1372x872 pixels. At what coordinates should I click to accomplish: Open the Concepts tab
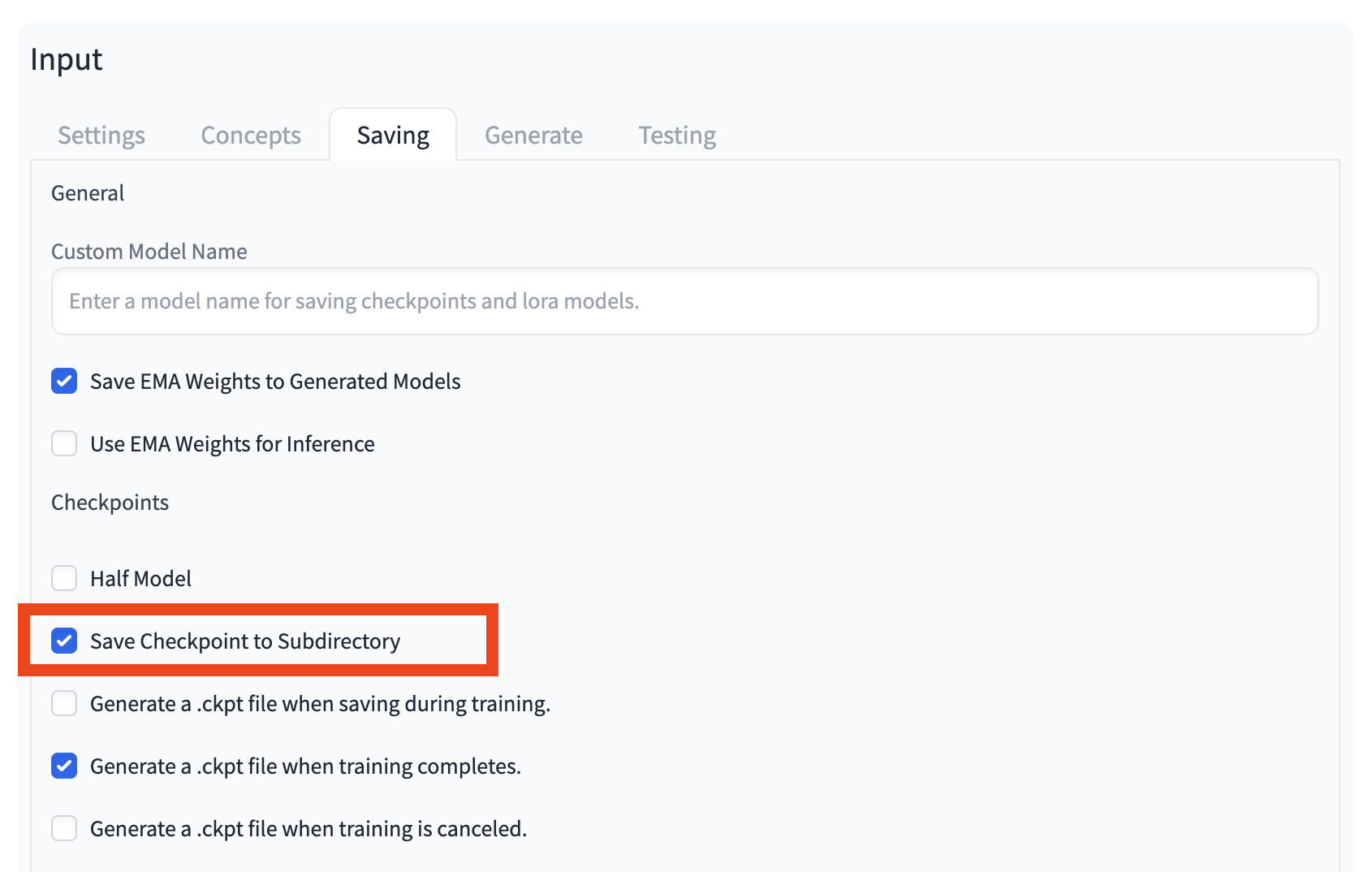251,136
